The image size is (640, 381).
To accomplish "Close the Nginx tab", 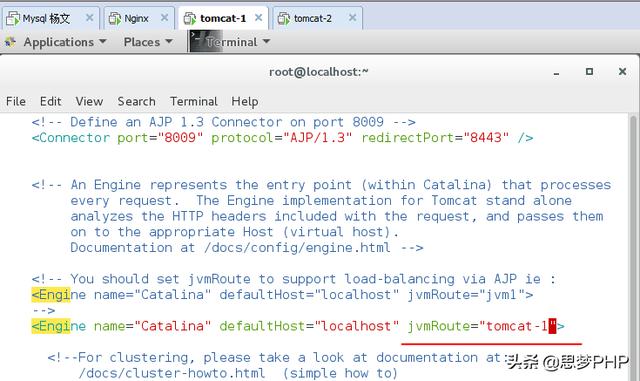I will [x=164, y=18].
